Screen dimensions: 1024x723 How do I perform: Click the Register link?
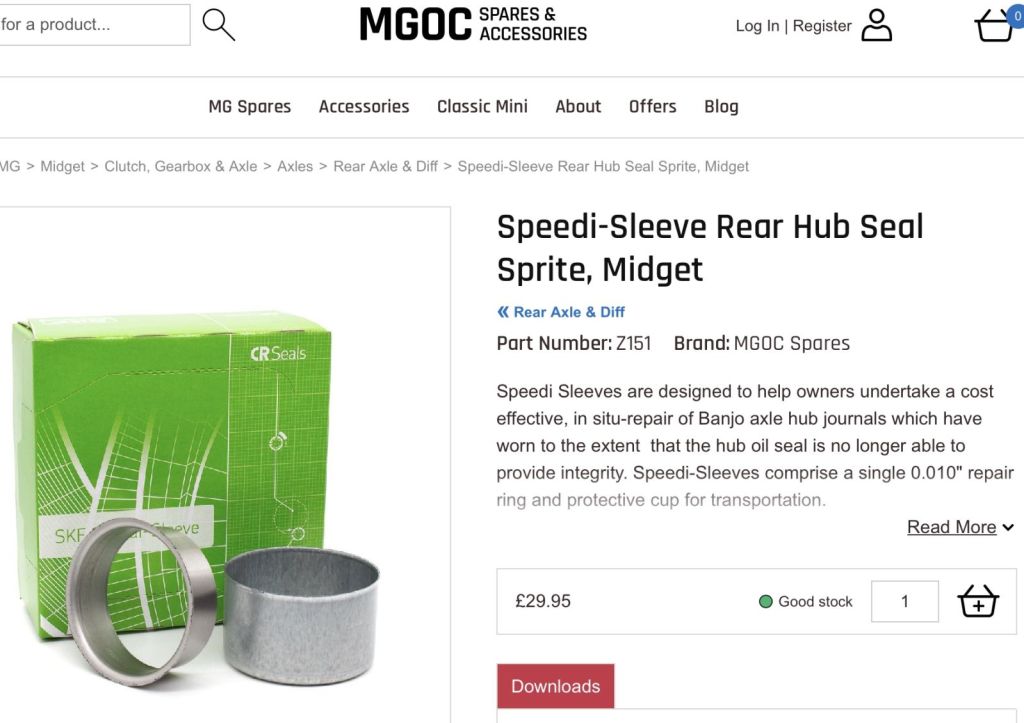[x=822, y=26]
